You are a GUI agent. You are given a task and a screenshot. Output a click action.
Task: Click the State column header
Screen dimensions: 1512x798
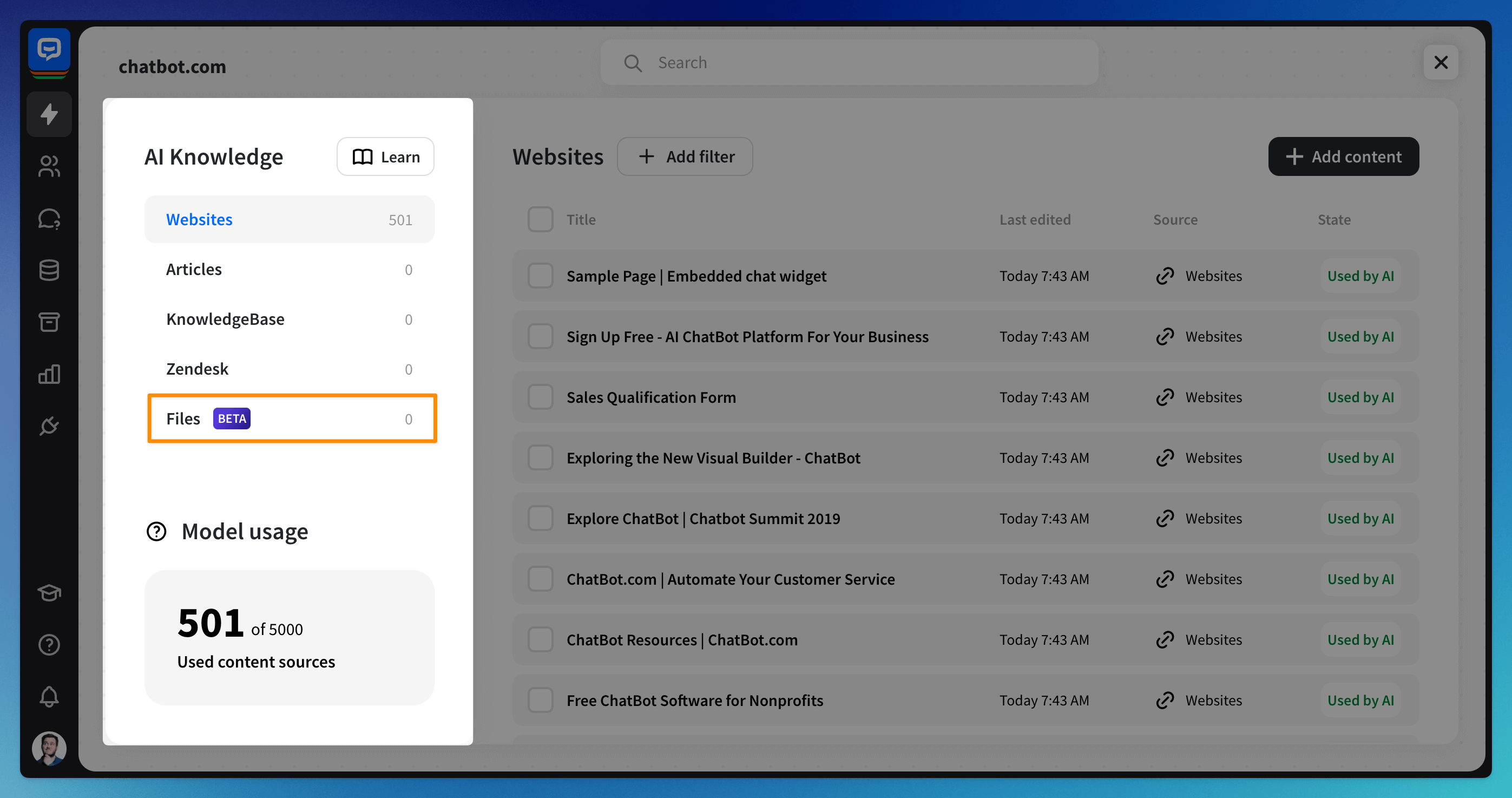click(1334, 220)
